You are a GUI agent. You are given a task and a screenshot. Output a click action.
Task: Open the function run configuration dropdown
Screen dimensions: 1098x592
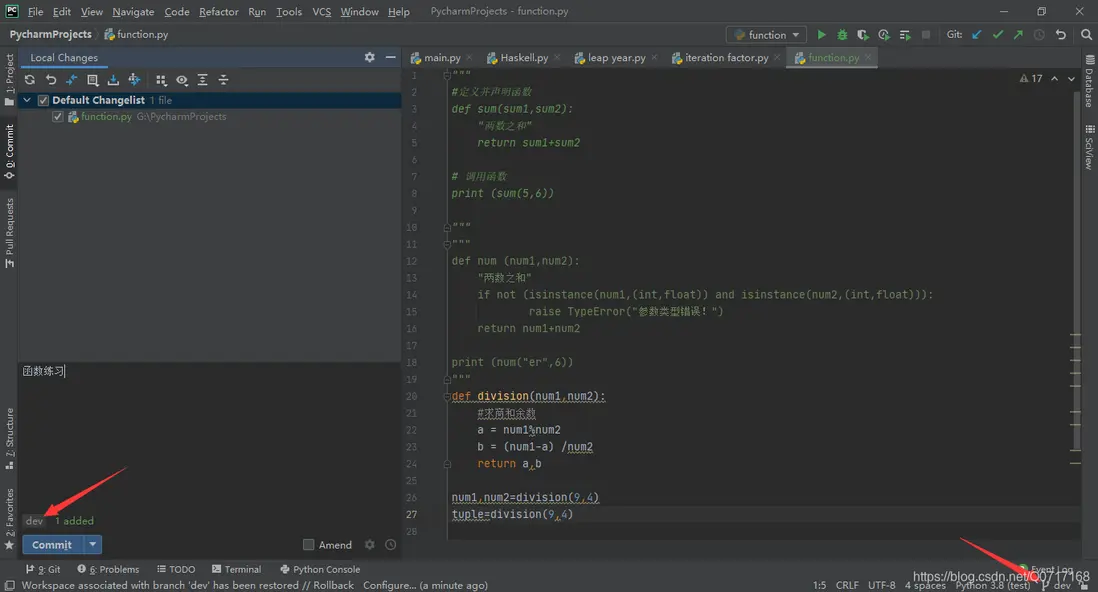(767, 35)
